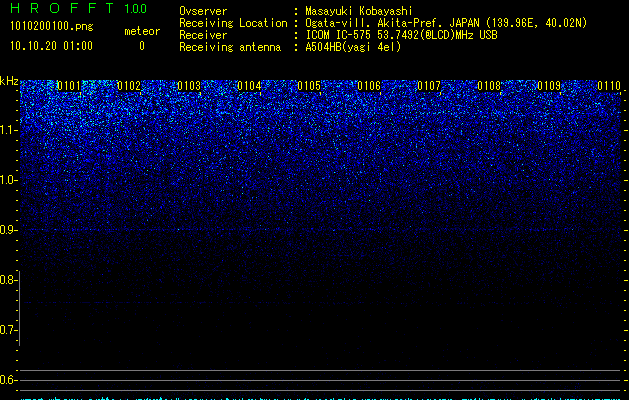Click the Receiver field label
This screenshot has width=629, height=400.
[x=203, y=35]
